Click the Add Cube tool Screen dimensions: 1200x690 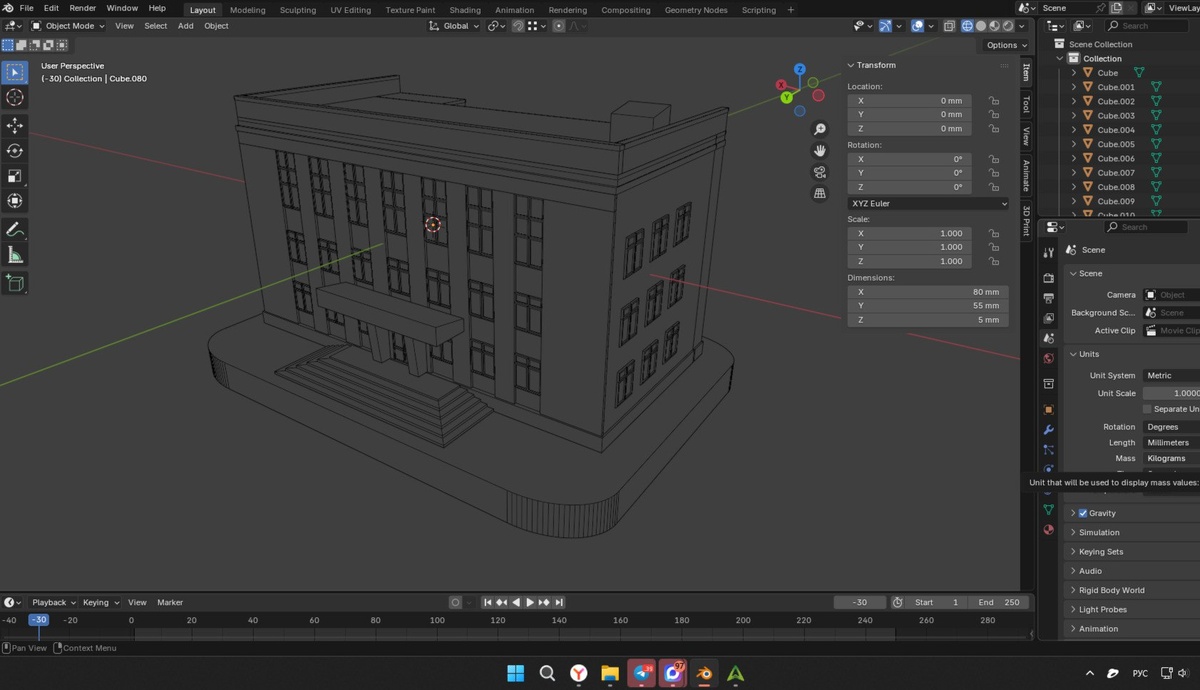tap(15, 284)
